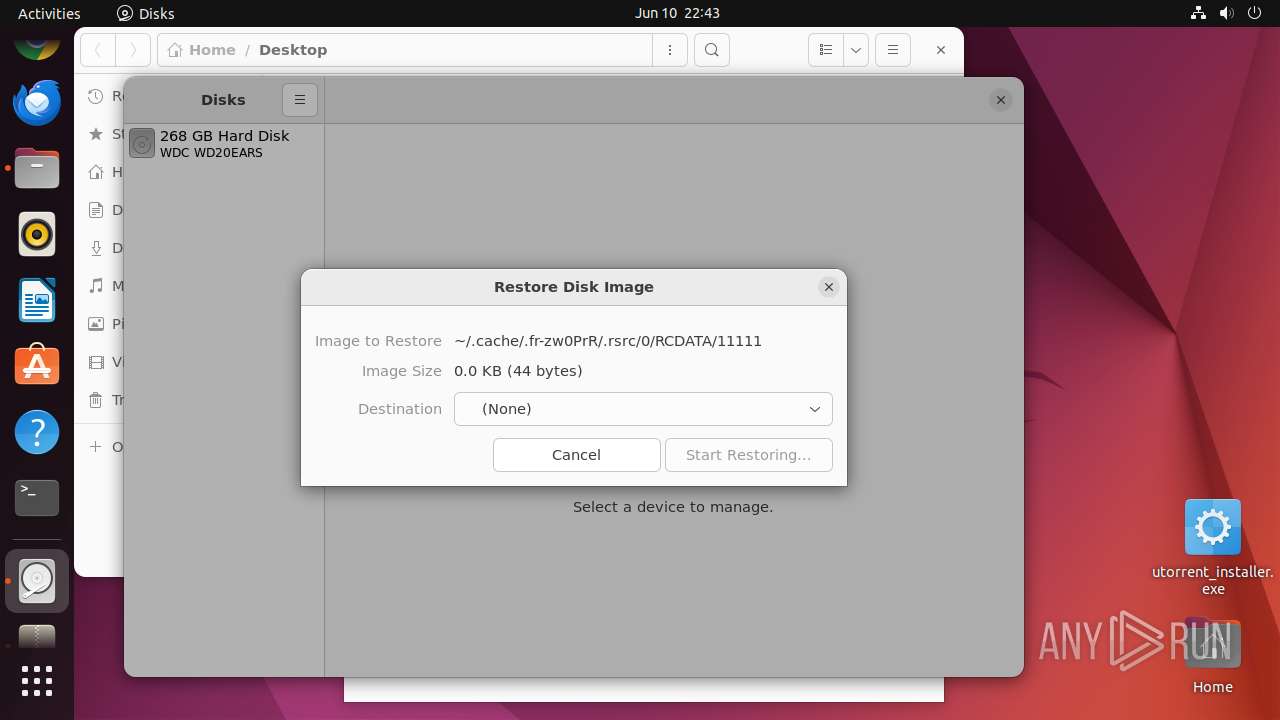Click the Documents icon in Files sidebar

coord(96,210)
